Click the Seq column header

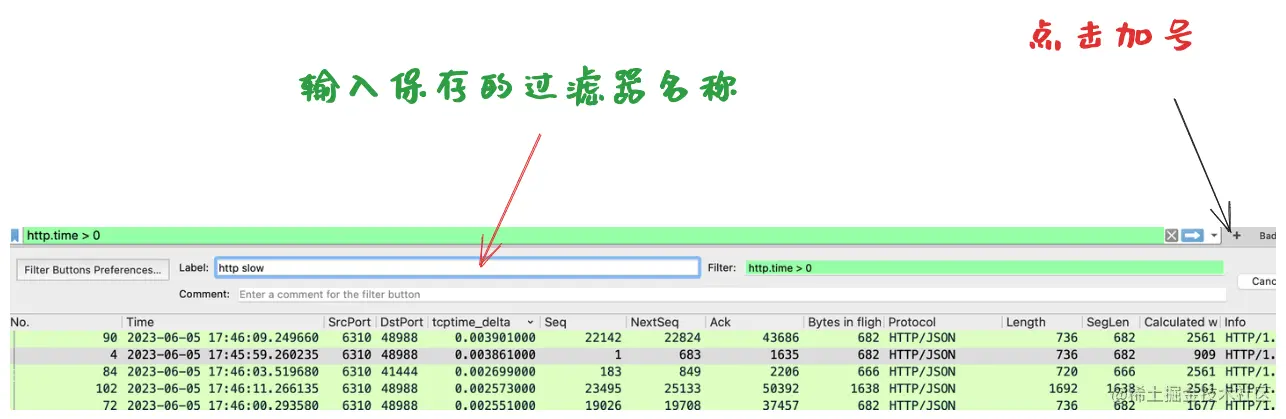click(x=583, y=322)
